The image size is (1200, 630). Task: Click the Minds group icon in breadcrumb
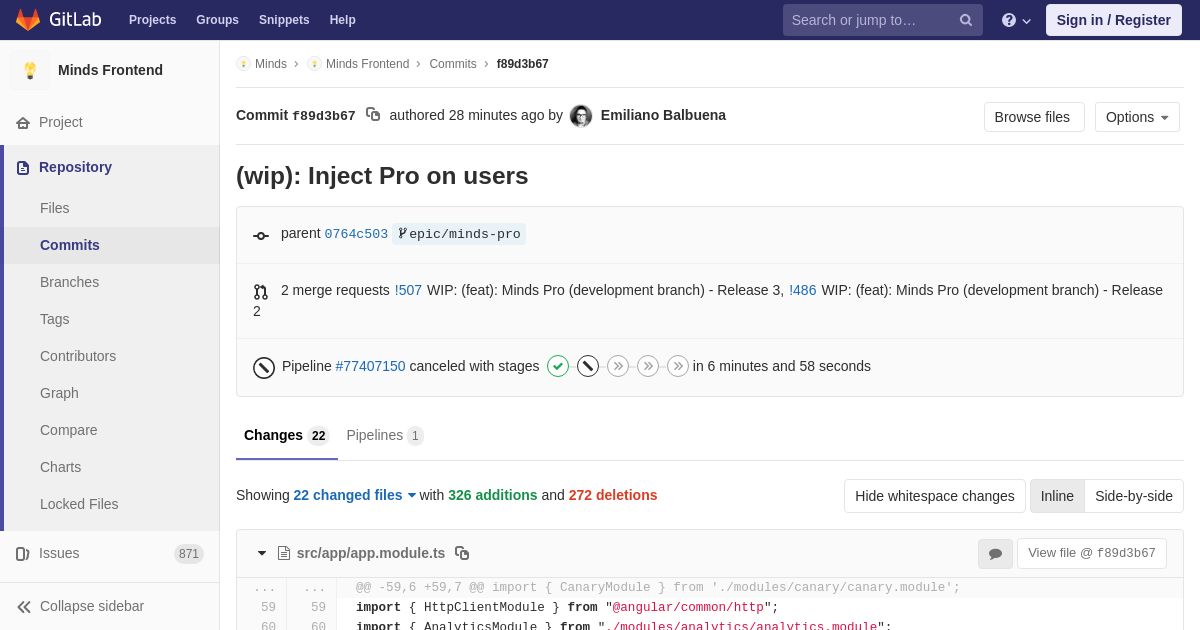pos(243,64)
